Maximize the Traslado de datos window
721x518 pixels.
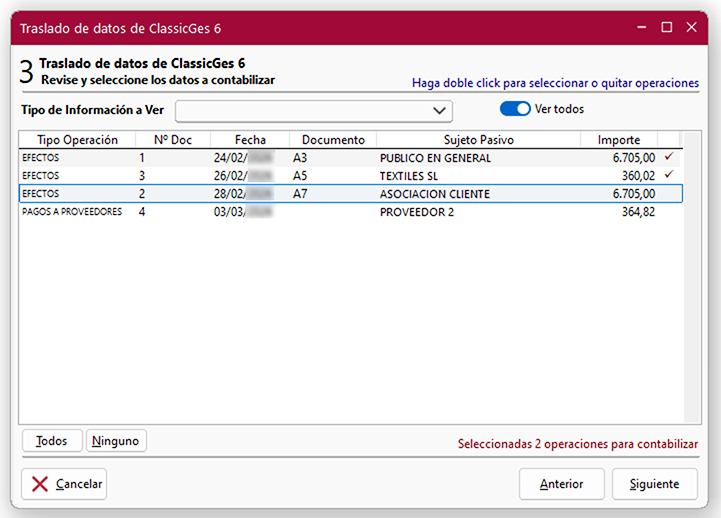pyautogui.click(x=666, y=28)
